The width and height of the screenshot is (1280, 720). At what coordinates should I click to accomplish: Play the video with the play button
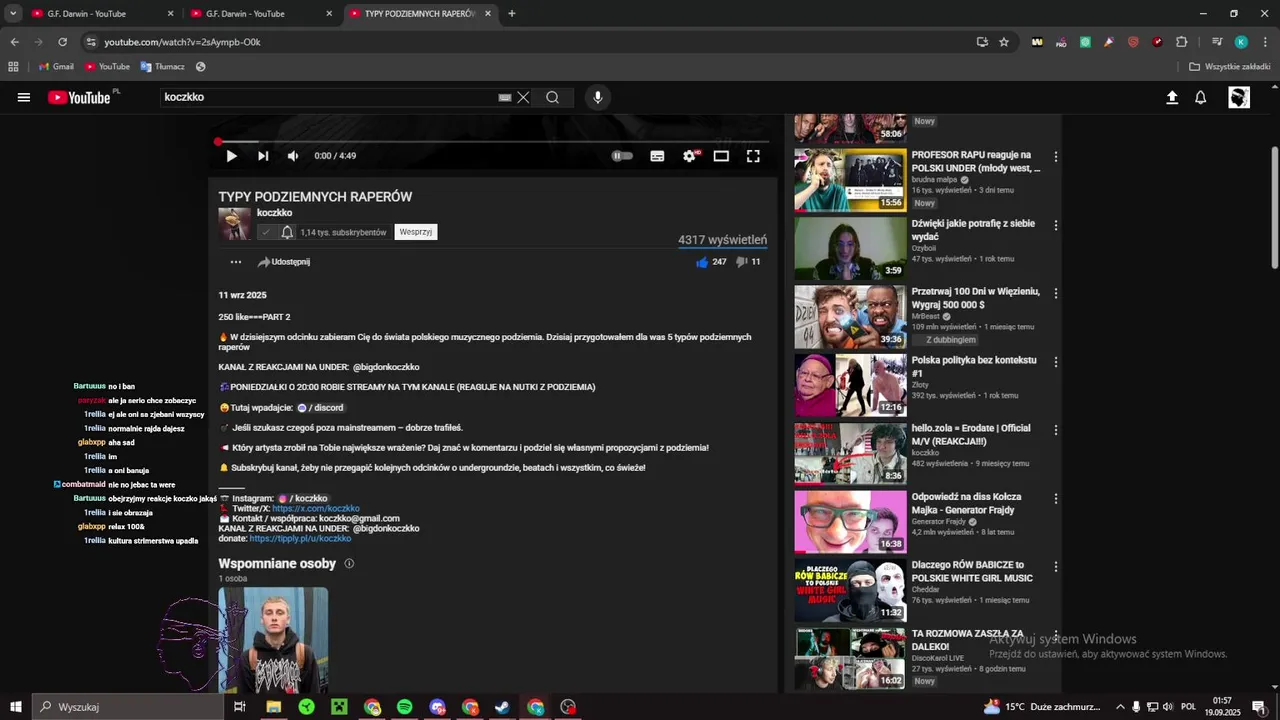pyautogui.click(x=231, y=156)
